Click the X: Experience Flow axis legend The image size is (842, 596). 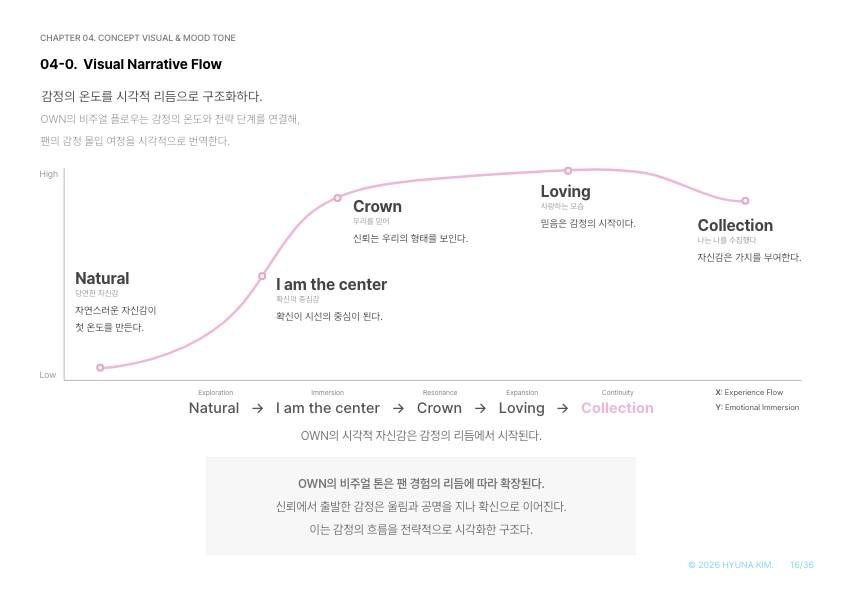[x=749, y=393]
